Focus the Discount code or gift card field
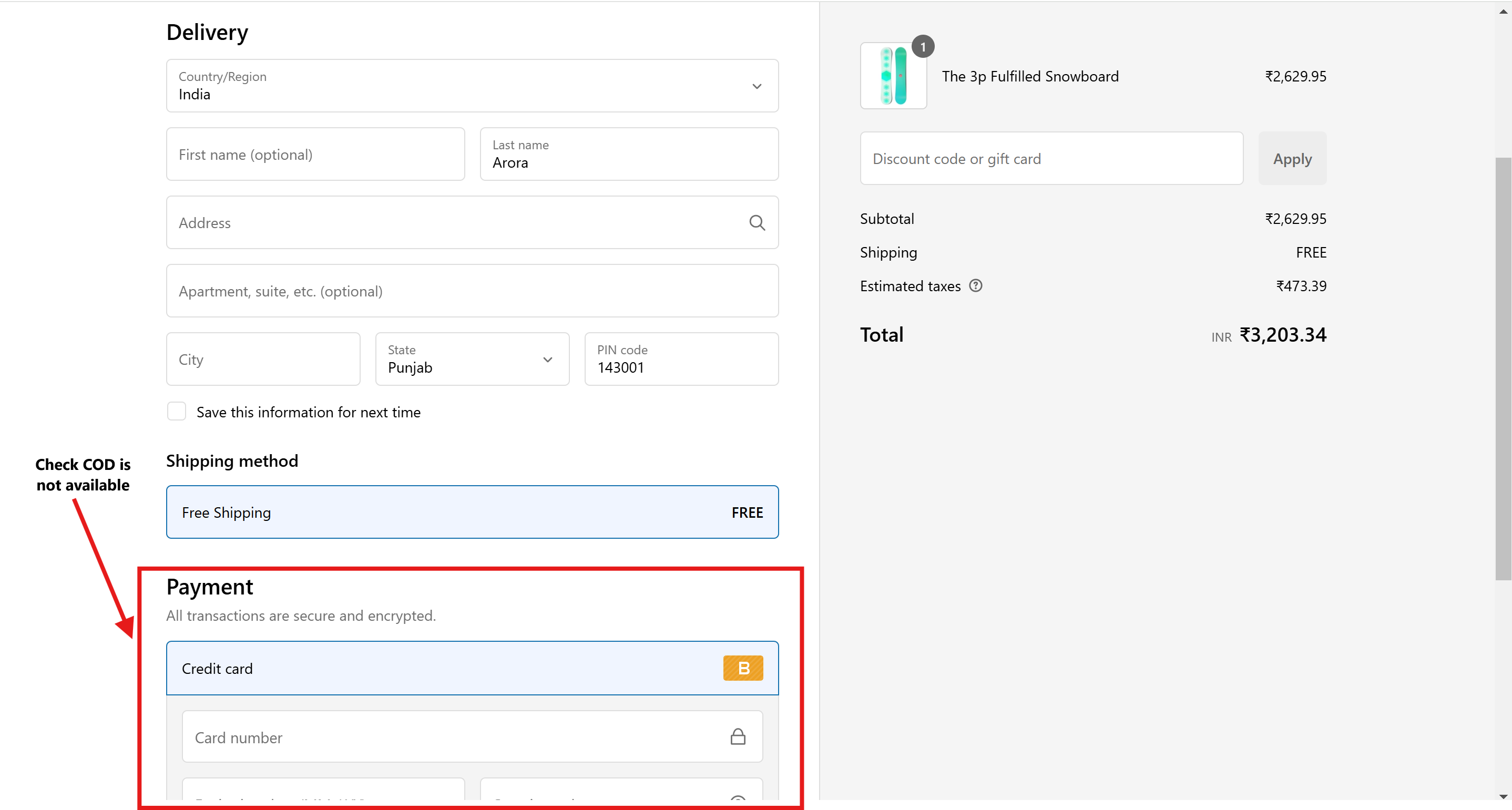 pyautogui.click(x=1050, y=159)
